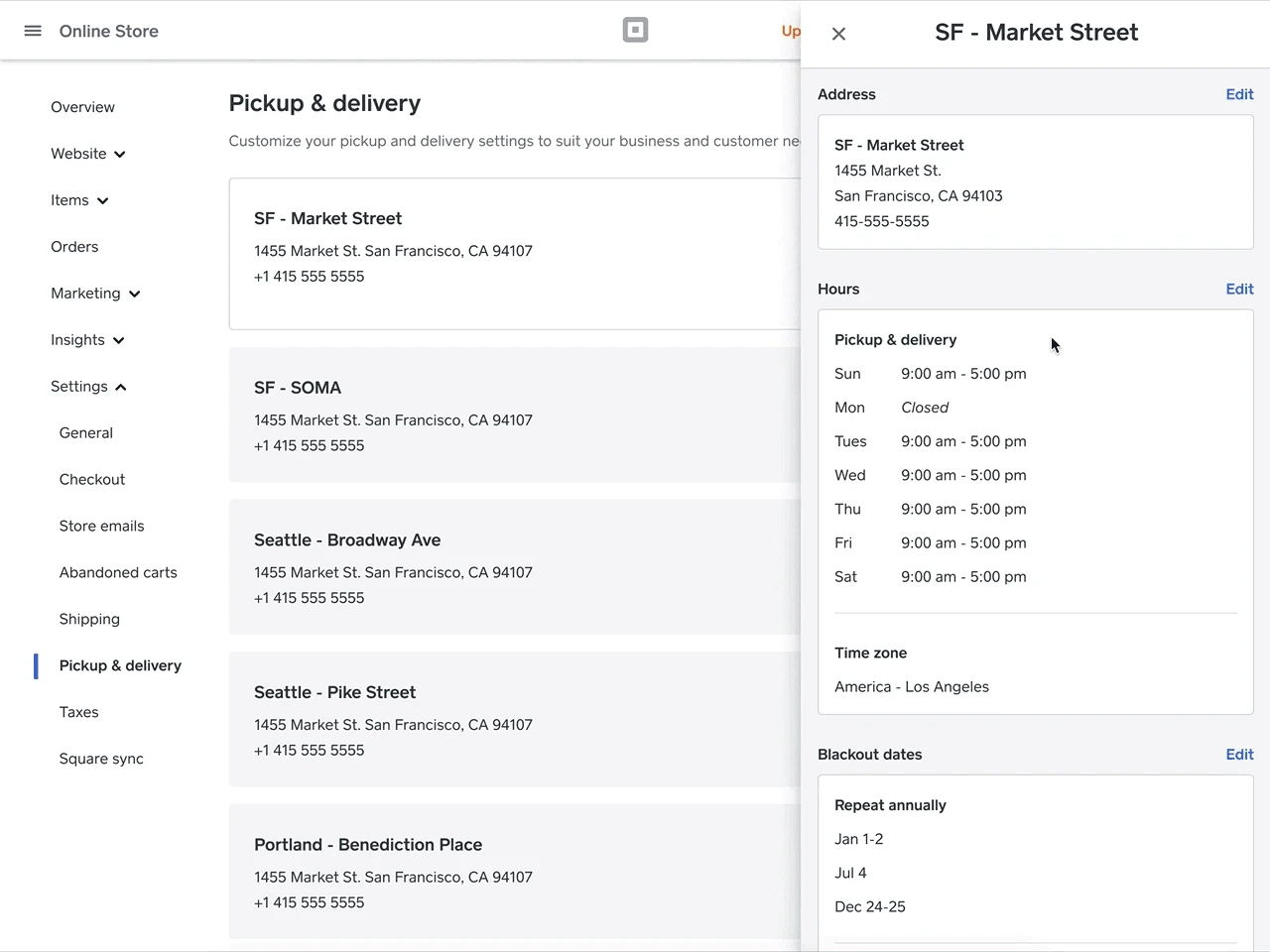Click the 'Jan 1-2' blackout date
The image size is (1270, 952).
(x=859, y=839)
